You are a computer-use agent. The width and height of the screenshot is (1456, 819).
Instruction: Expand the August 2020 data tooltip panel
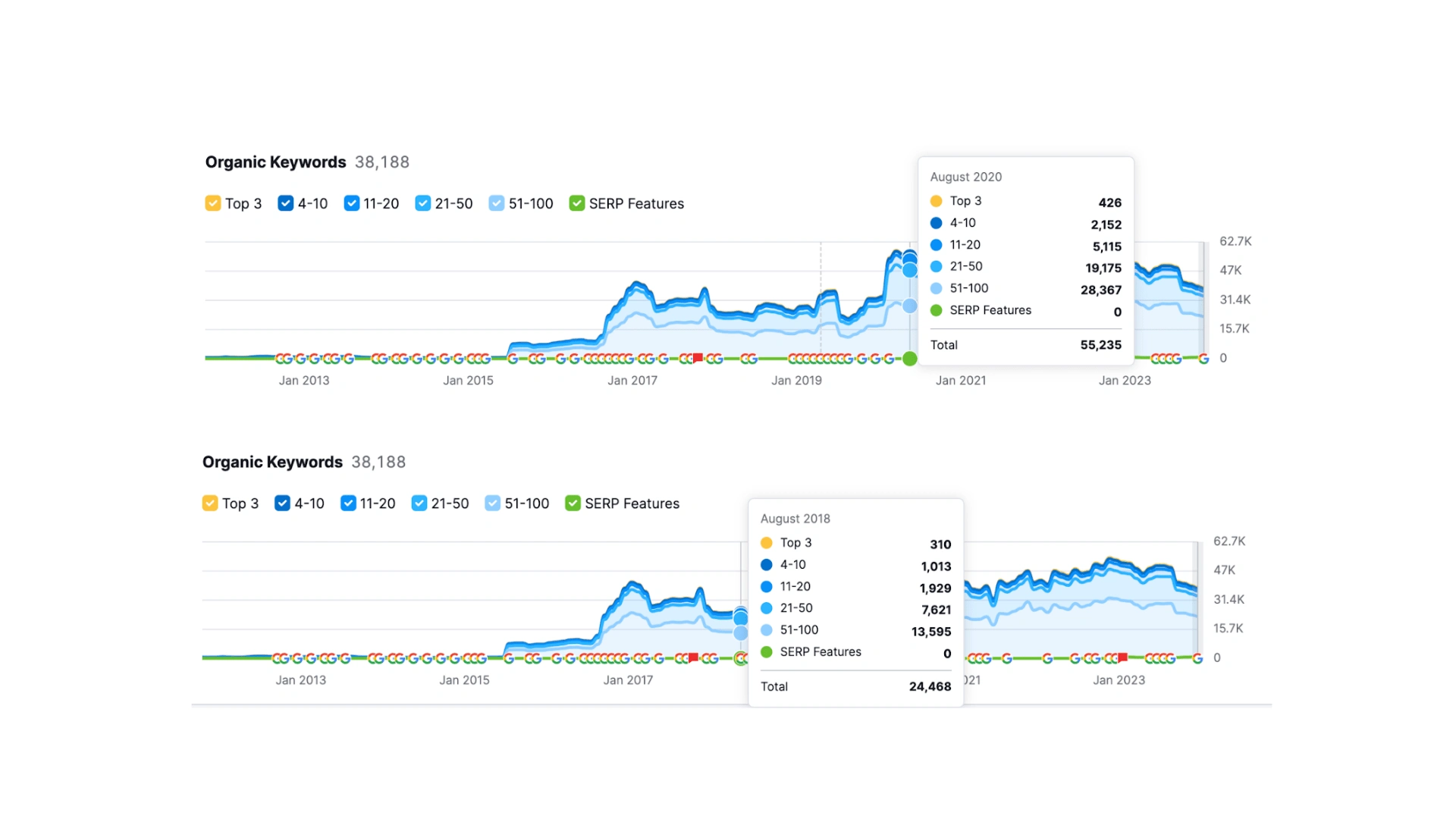pos(1024,262)
